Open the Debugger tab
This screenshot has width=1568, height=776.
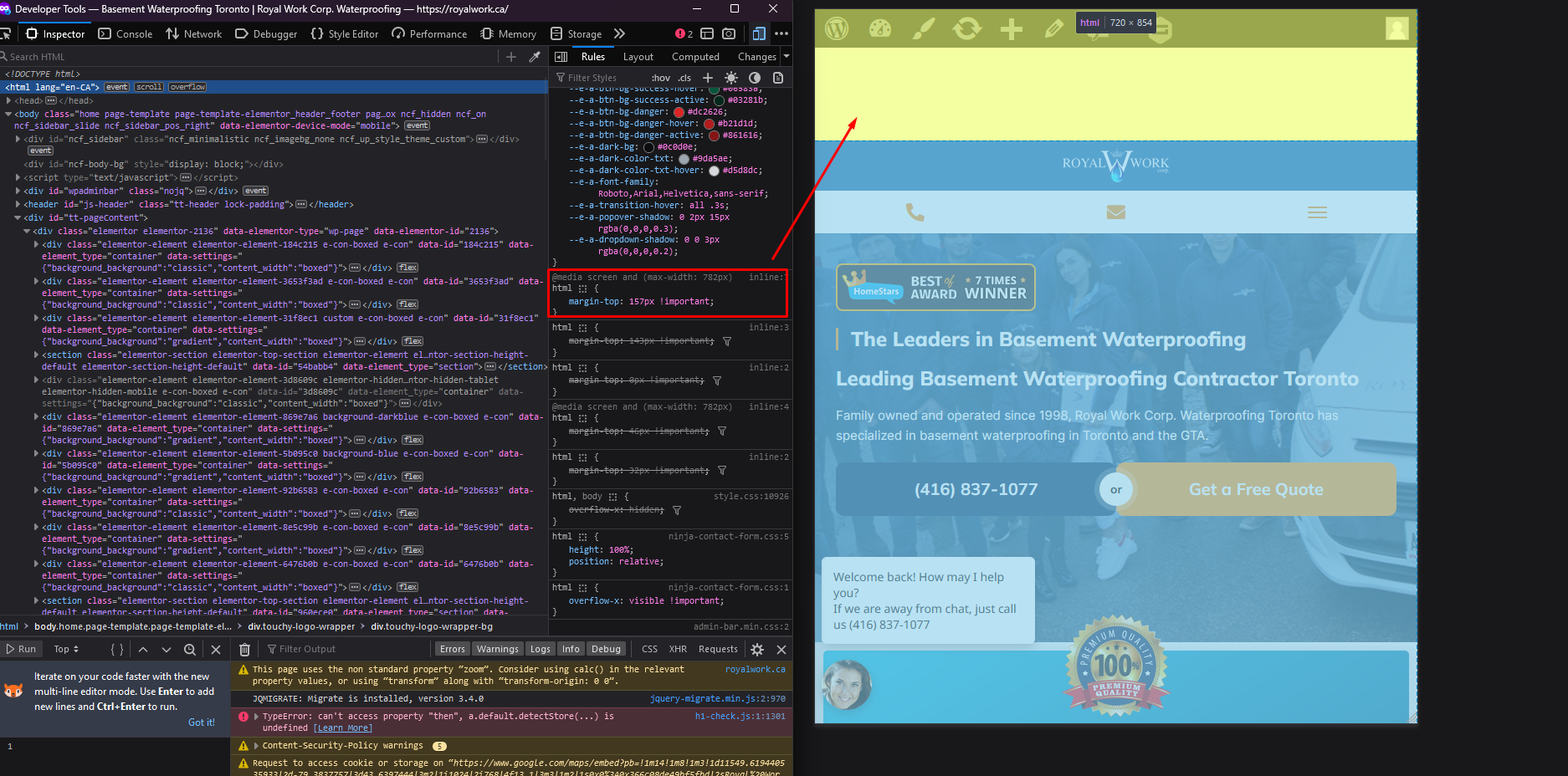click(266, 33)
